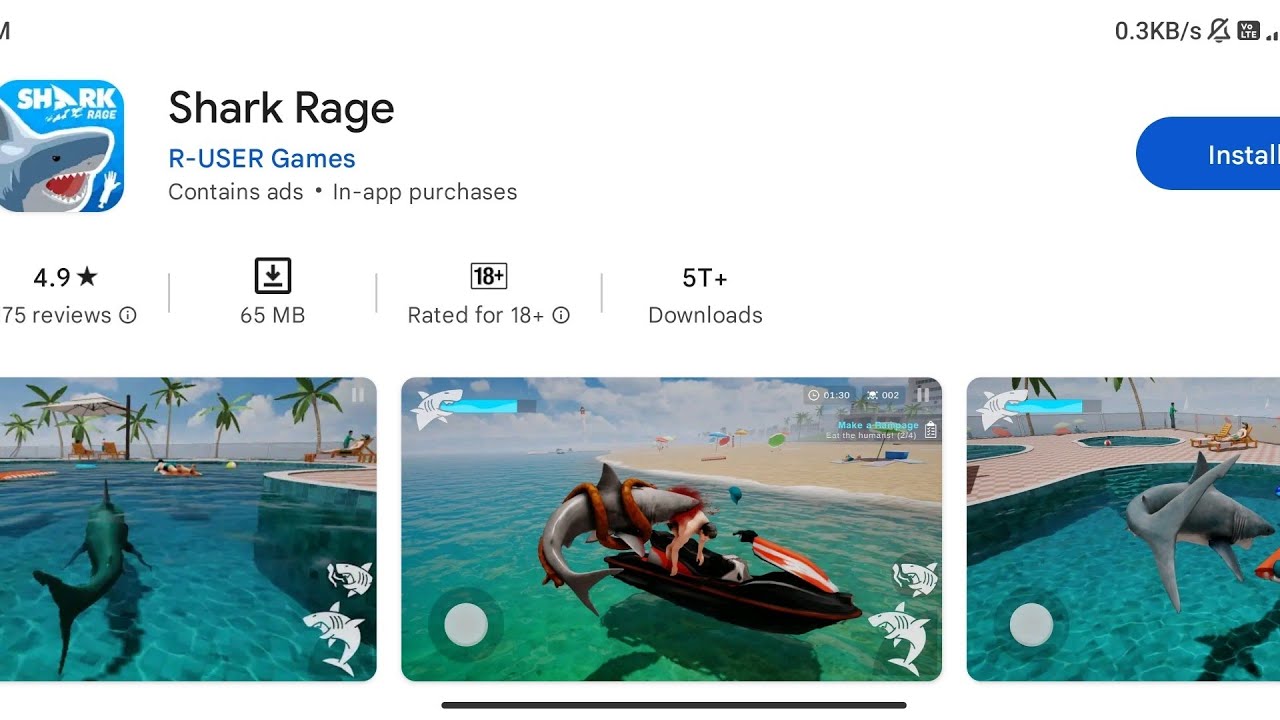Open R-USER Games developer page

pos(262,159)
